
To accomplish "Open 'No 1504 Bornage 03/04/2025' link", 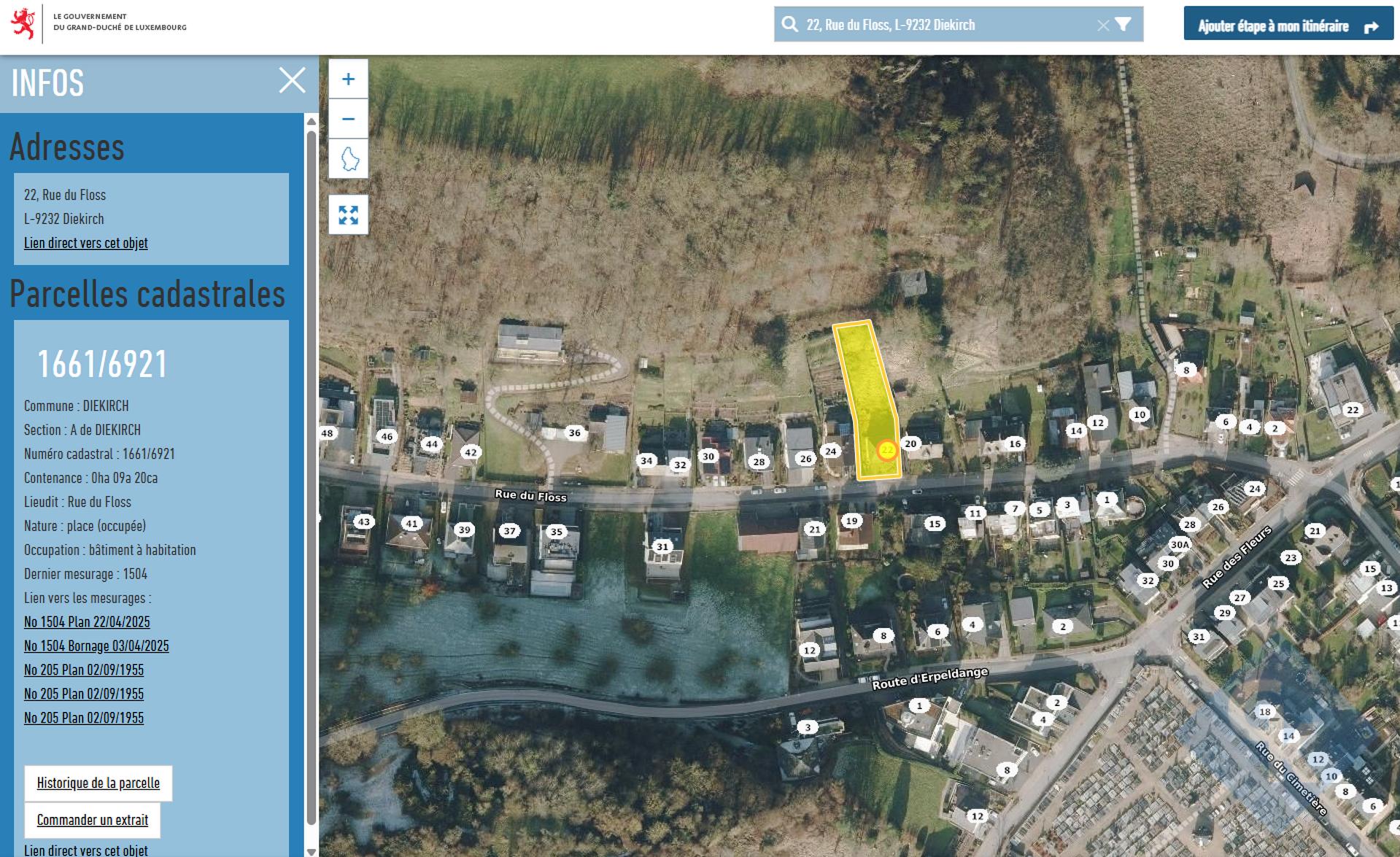I will click(x=96, y=646).
